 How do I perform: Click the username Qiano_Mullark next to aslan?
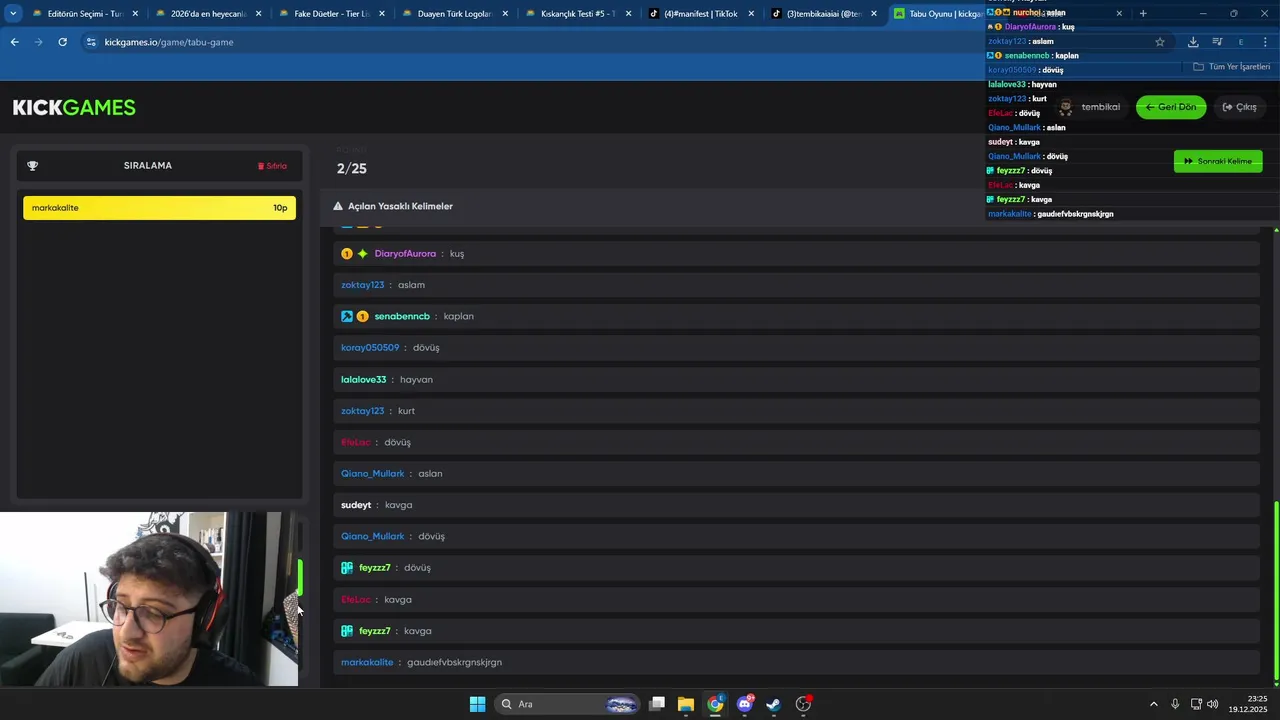(x=373, y=474)
